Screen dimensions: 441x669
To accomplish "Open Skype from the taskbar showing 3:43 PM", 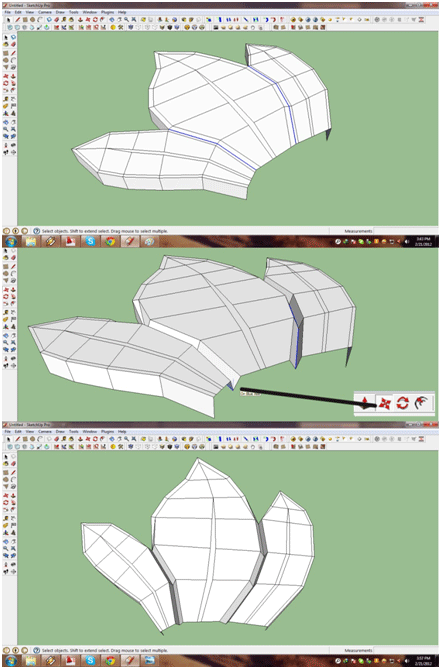I will 90,241.
